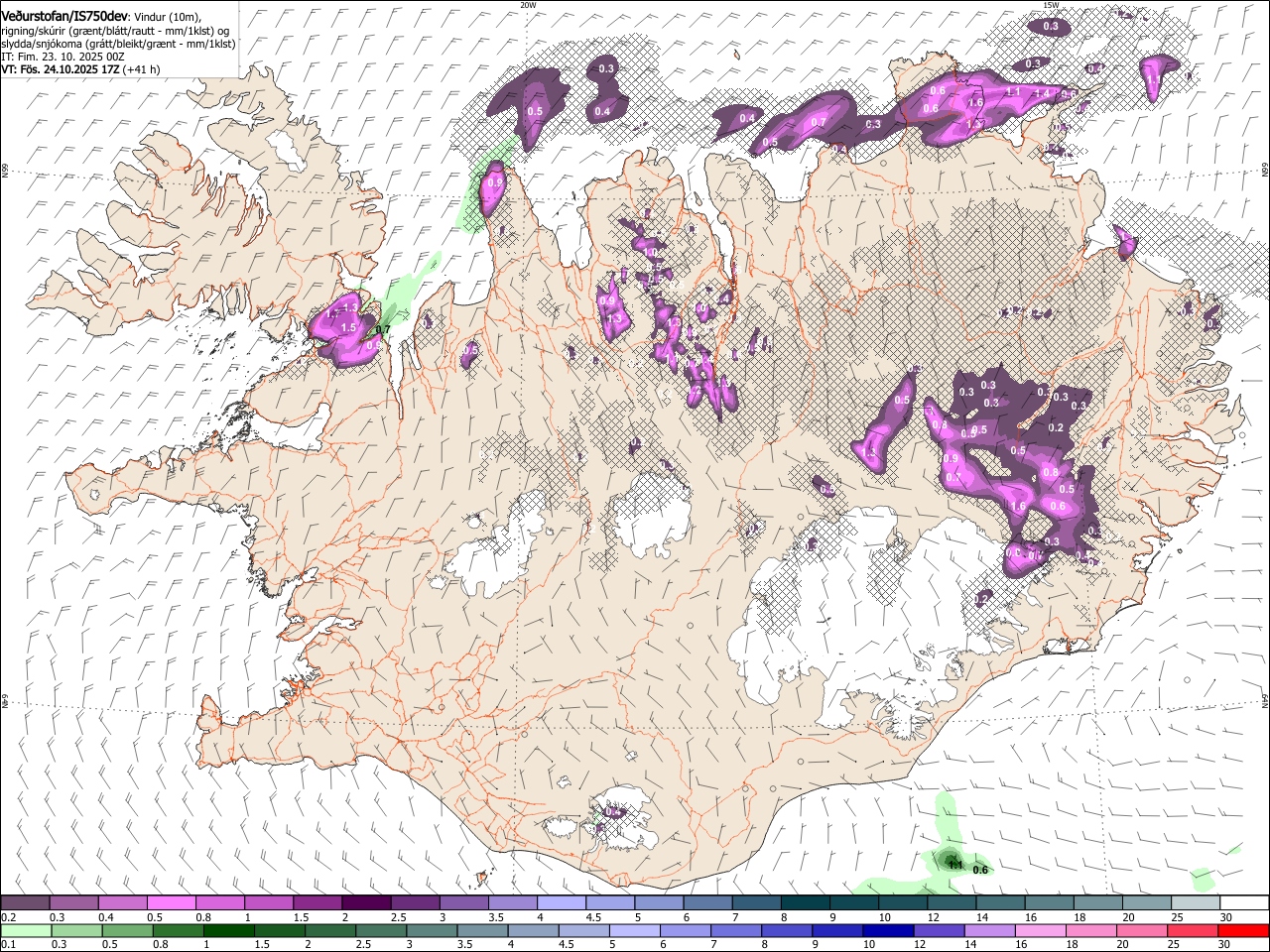The height and width of the screenshot is (952, 1270).
Task: Click the 20W longitude label
Action: click(528, 5)
